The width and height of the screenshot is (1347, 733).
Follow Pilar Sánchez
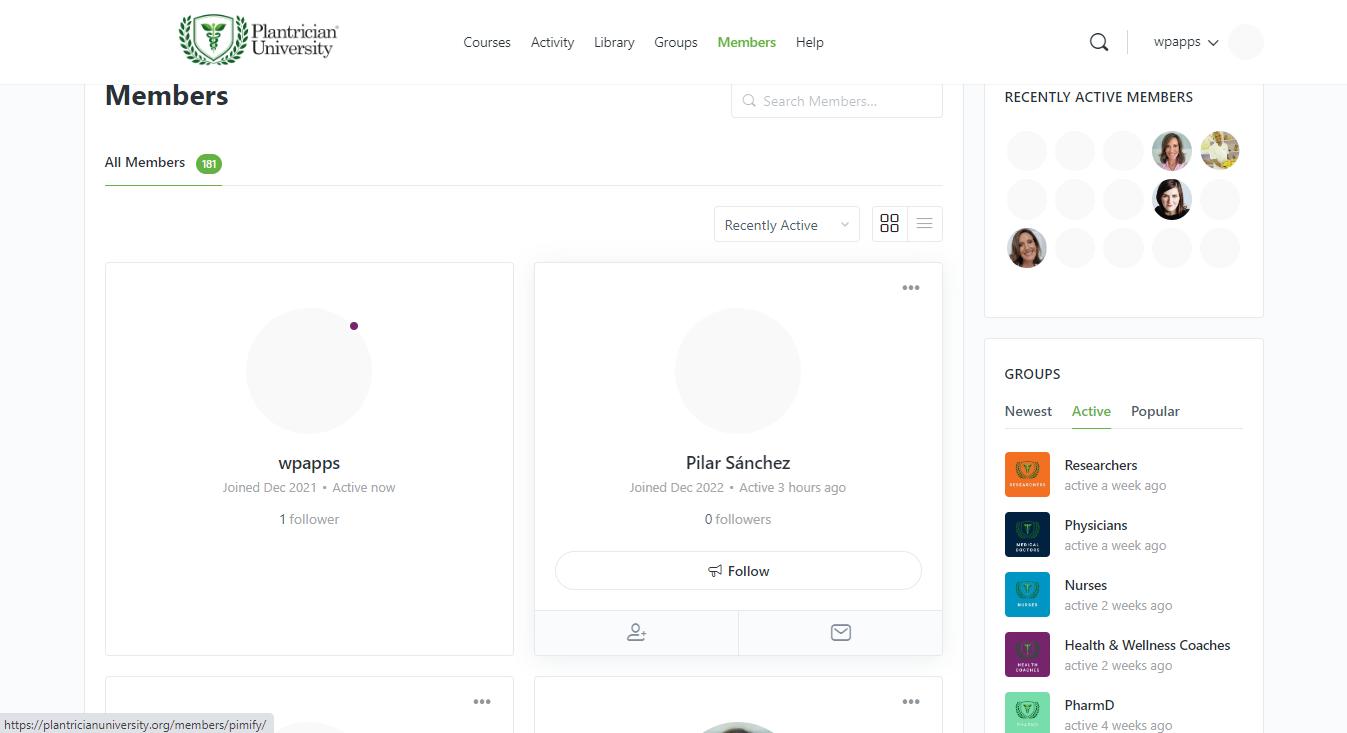coord(738,571)
